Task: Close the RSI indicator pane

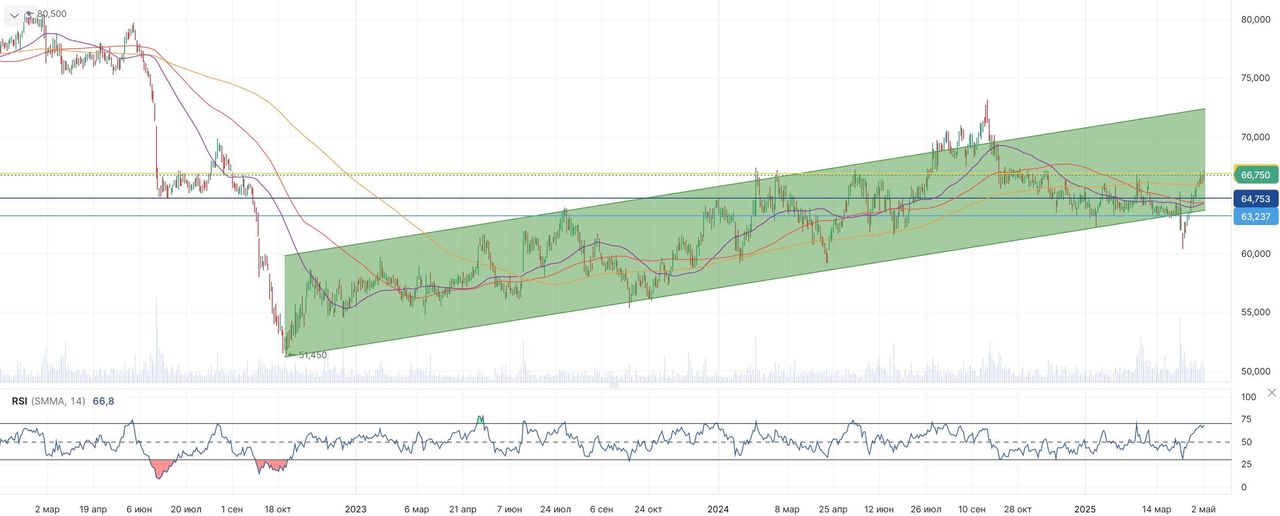Action: (x=1271, y=393)
